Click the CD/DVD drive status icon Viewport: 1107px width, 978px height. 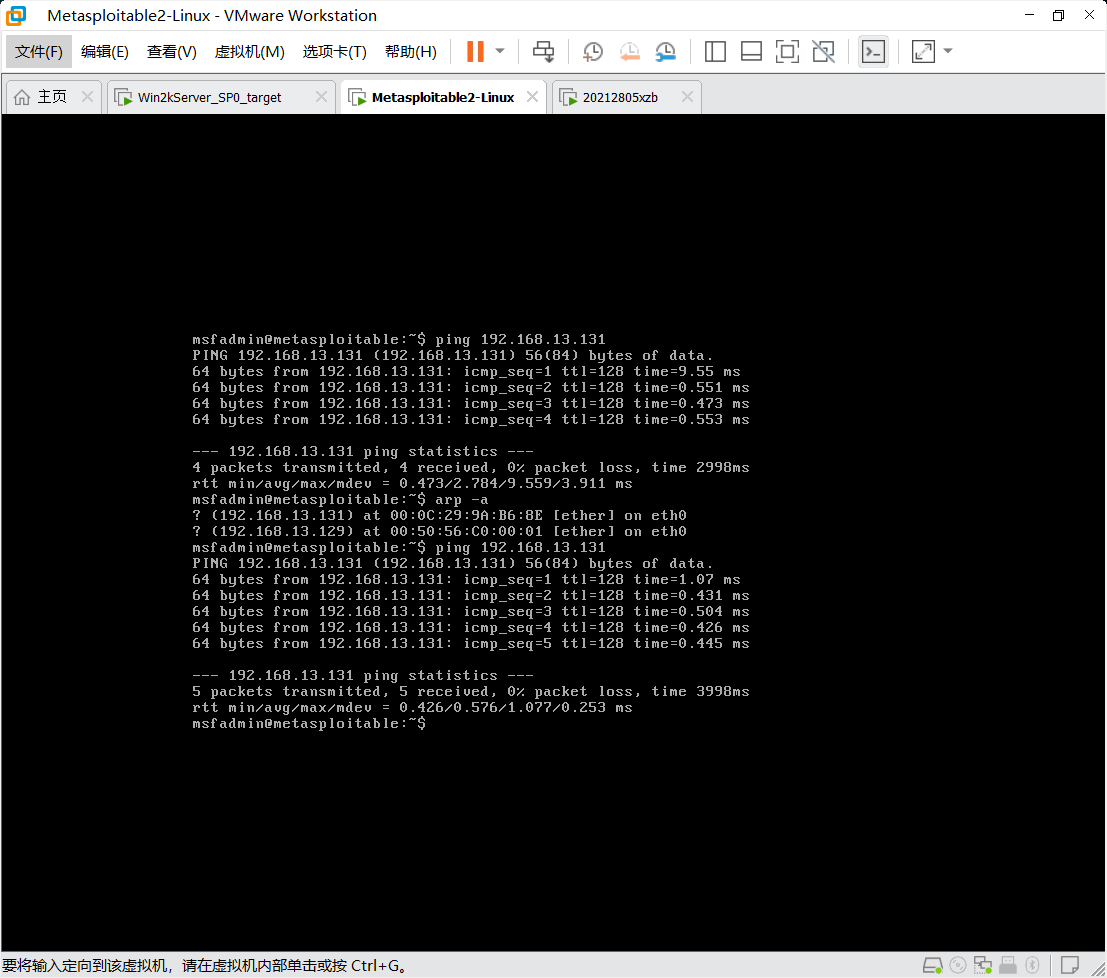point(958,965)
